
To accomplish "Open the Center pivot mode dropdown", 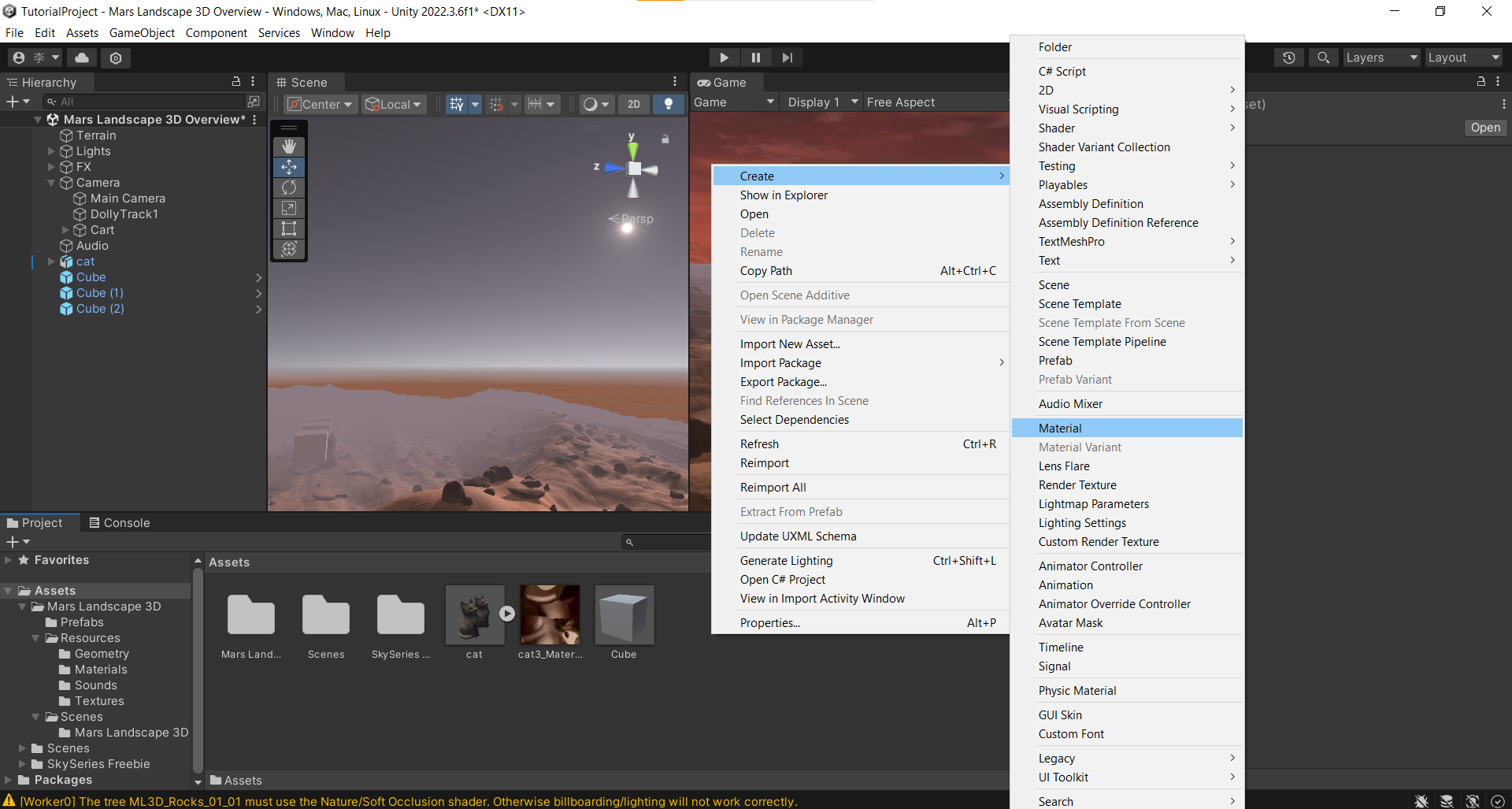I will [x=321, y=104].
